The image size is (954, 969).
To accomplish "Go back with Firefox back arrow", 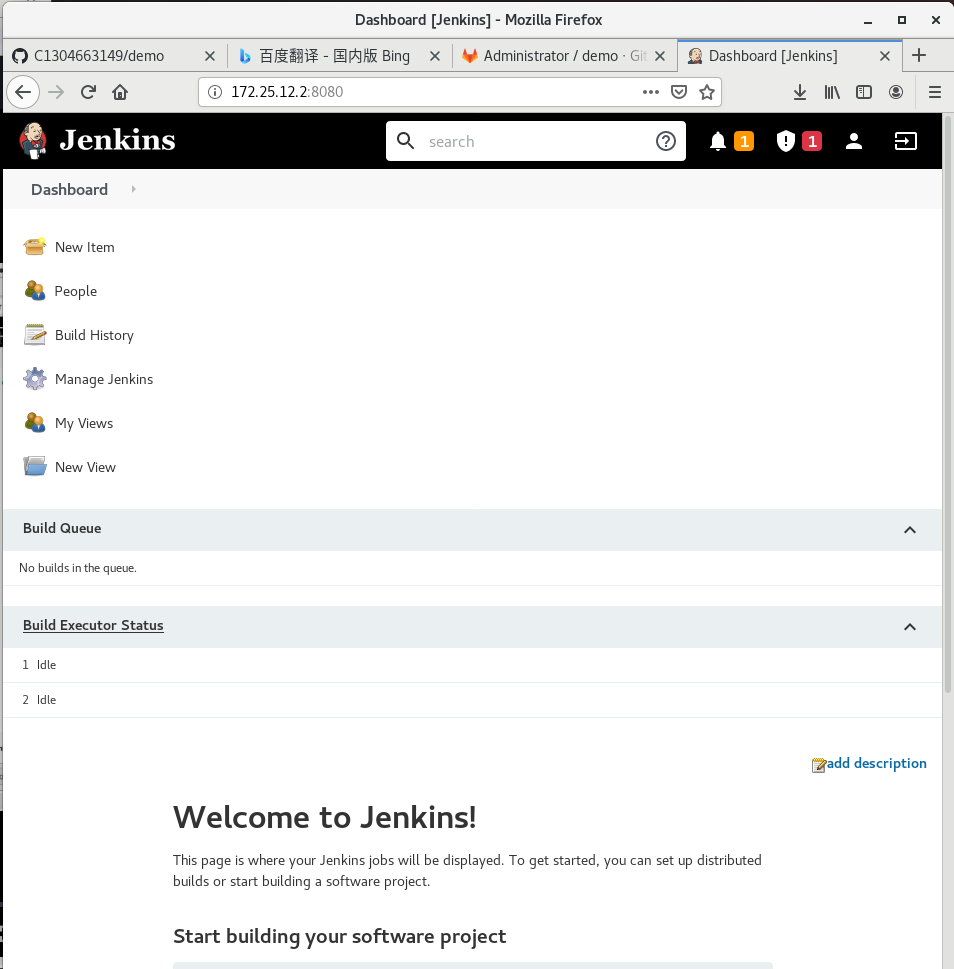I will [x=23, y=92].
